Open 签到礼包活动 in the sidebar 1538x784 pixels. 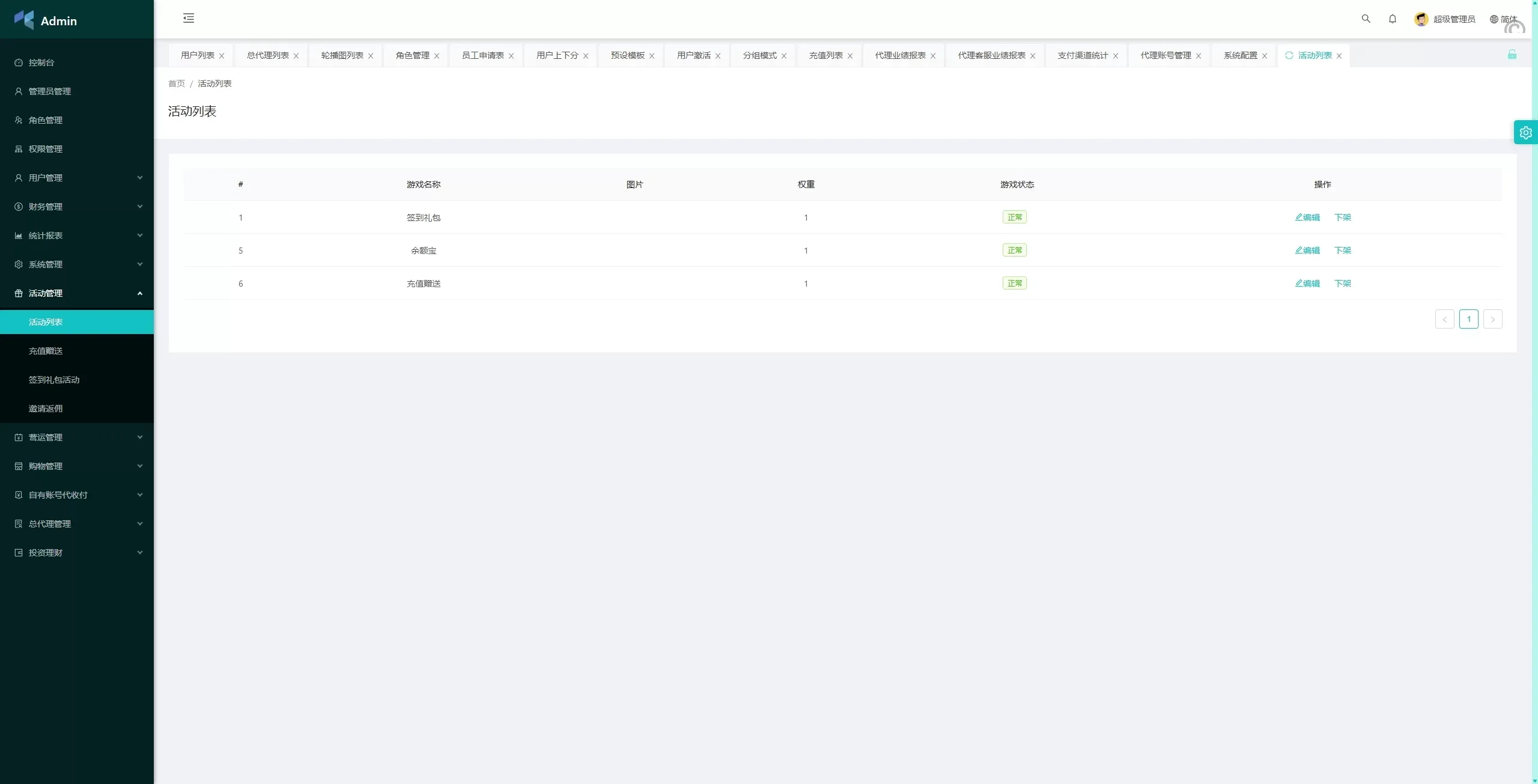[x=54, y=380]
